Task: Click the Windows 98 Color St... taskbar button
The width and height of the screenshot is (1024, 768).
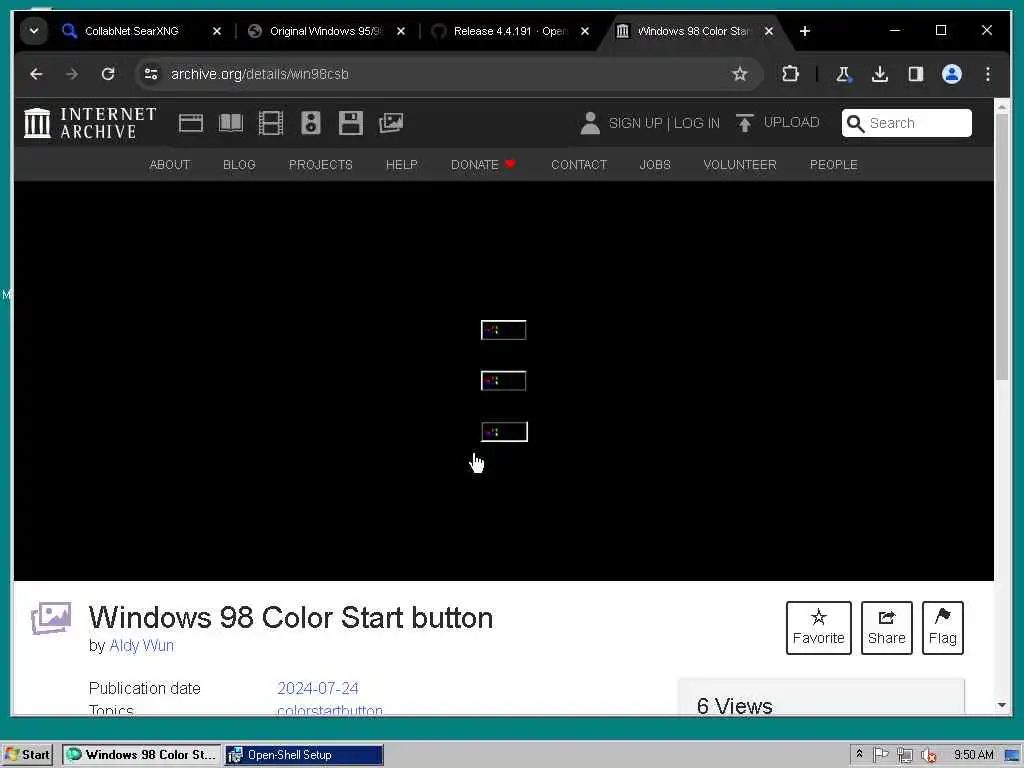Action: [x=142, y=755]
